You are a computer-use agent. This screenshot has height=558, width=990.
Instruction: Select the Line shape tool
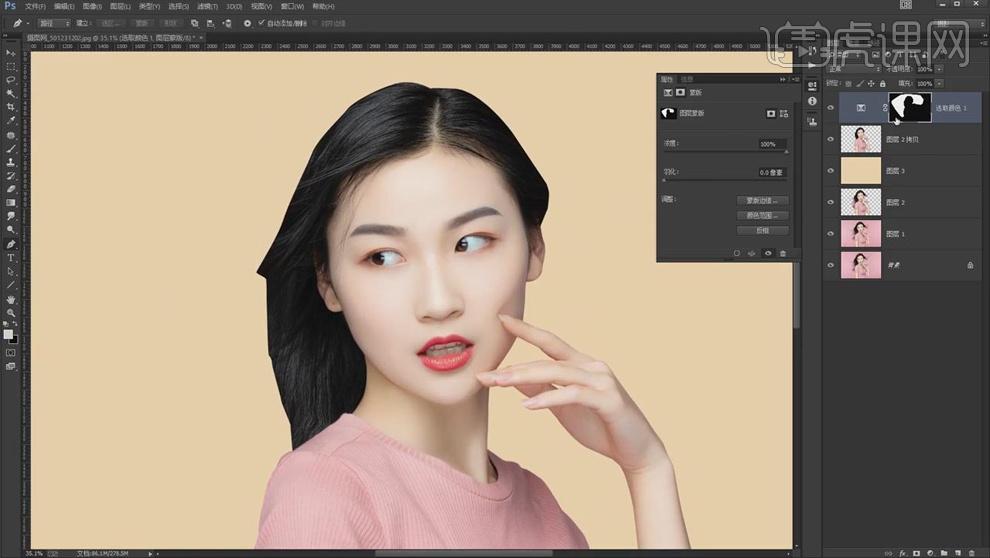[11, 285]
